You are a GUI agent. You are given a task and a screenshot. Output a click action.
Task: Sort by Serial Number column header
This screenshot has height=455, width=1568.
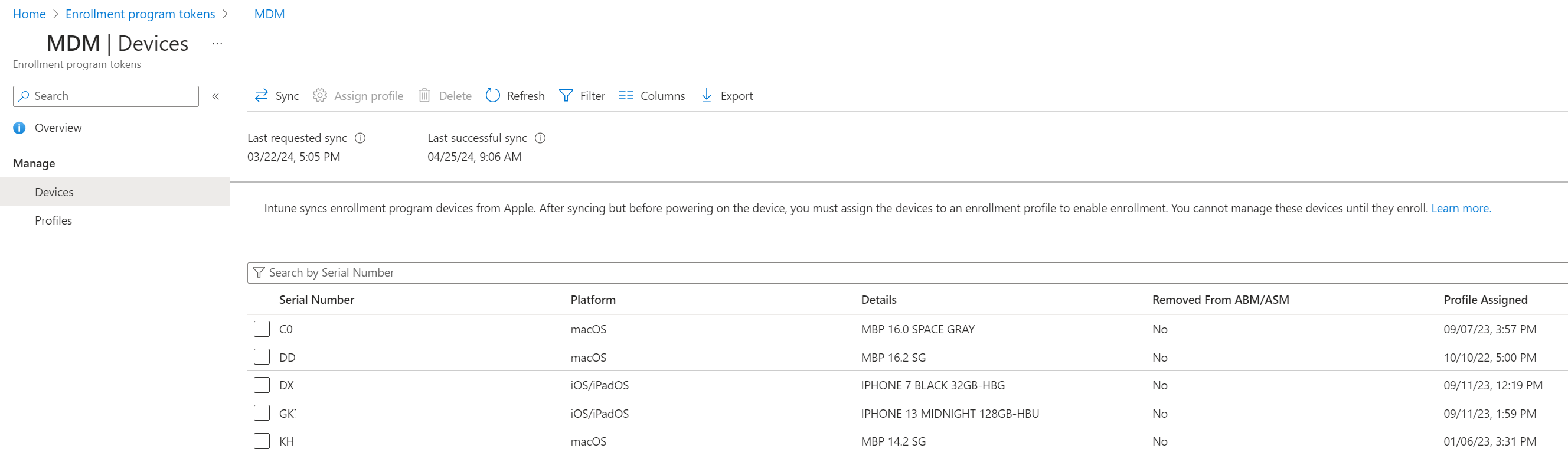pos(316,300)
